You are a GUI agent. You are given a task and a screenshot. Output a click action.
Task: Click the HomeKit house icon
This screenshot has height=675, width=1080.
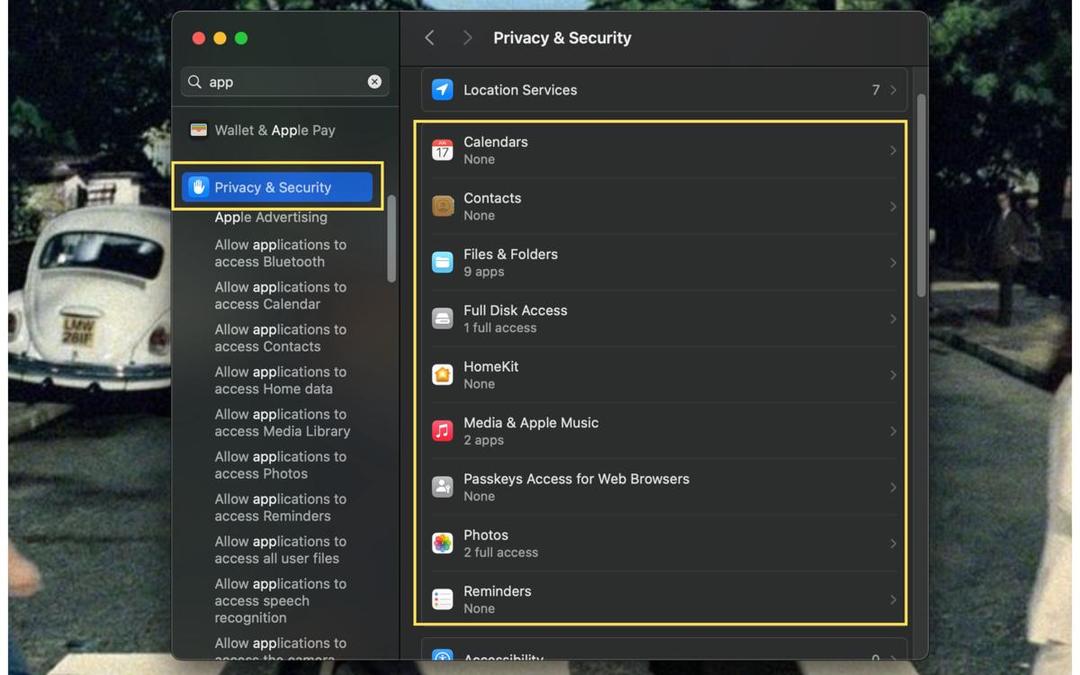click(x=442, y=375)
